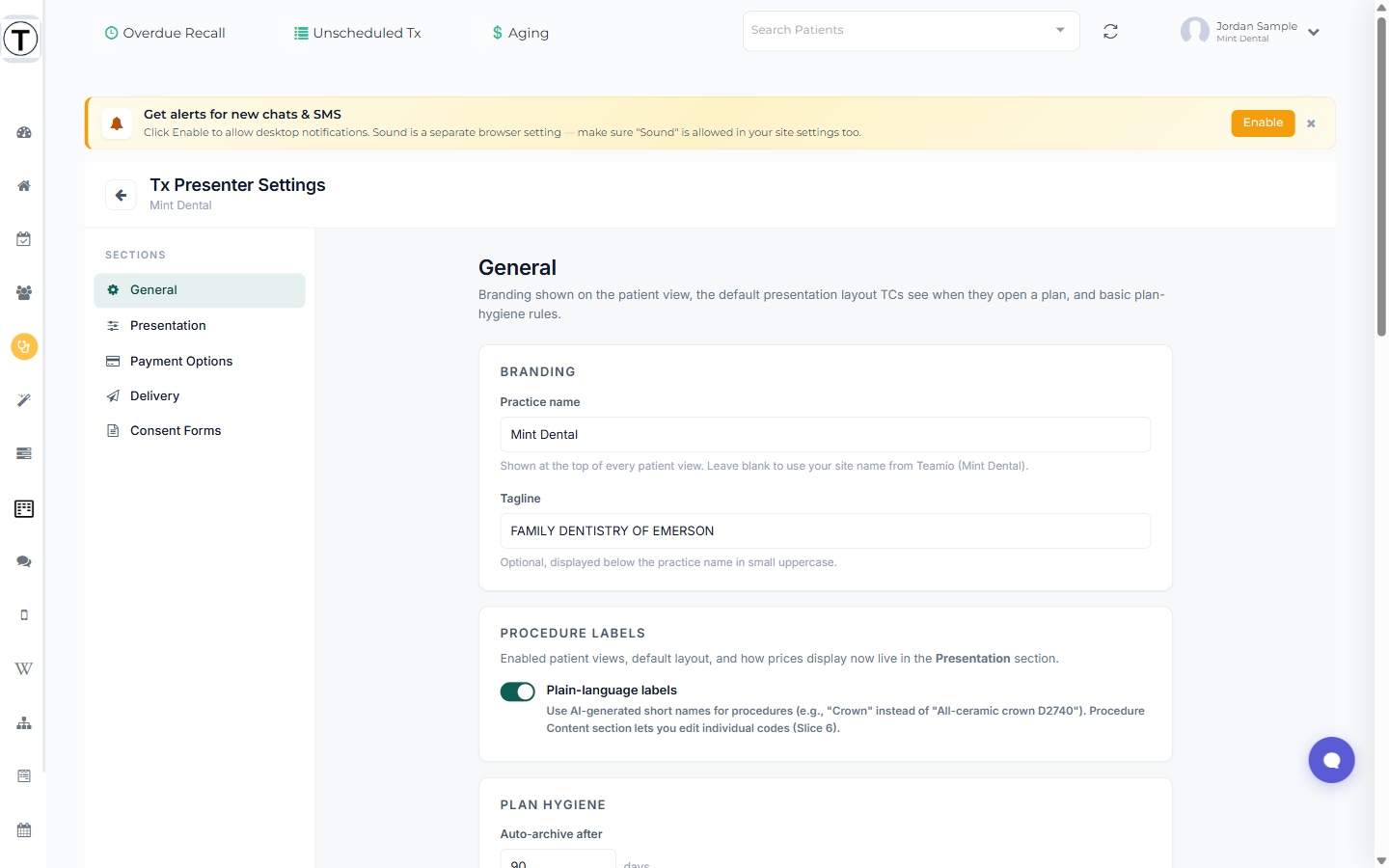Open the dashboard gauge icon in sidebar
The width and height of the screenshot is (1389, 868).
[24, 132]
